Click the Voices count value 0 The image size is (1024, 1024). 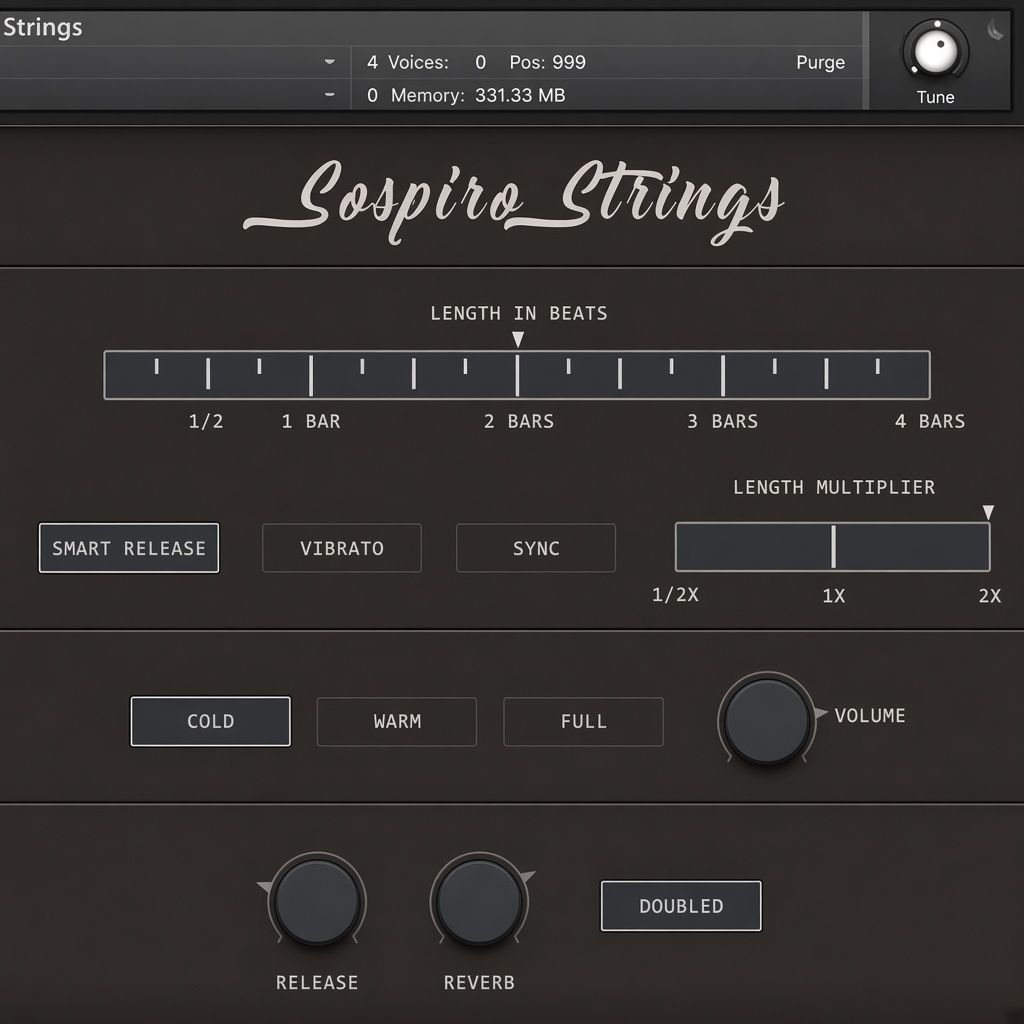[x=481, y=62]
